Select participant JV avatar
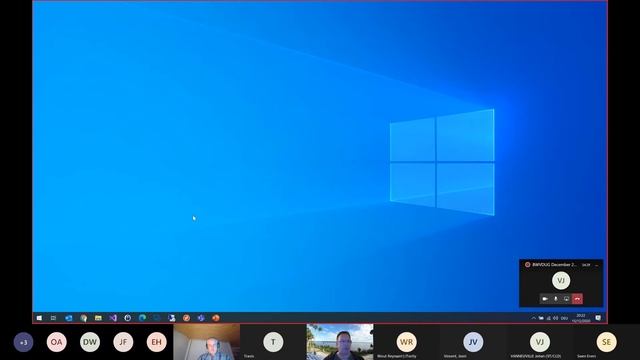 coord(473,342)
